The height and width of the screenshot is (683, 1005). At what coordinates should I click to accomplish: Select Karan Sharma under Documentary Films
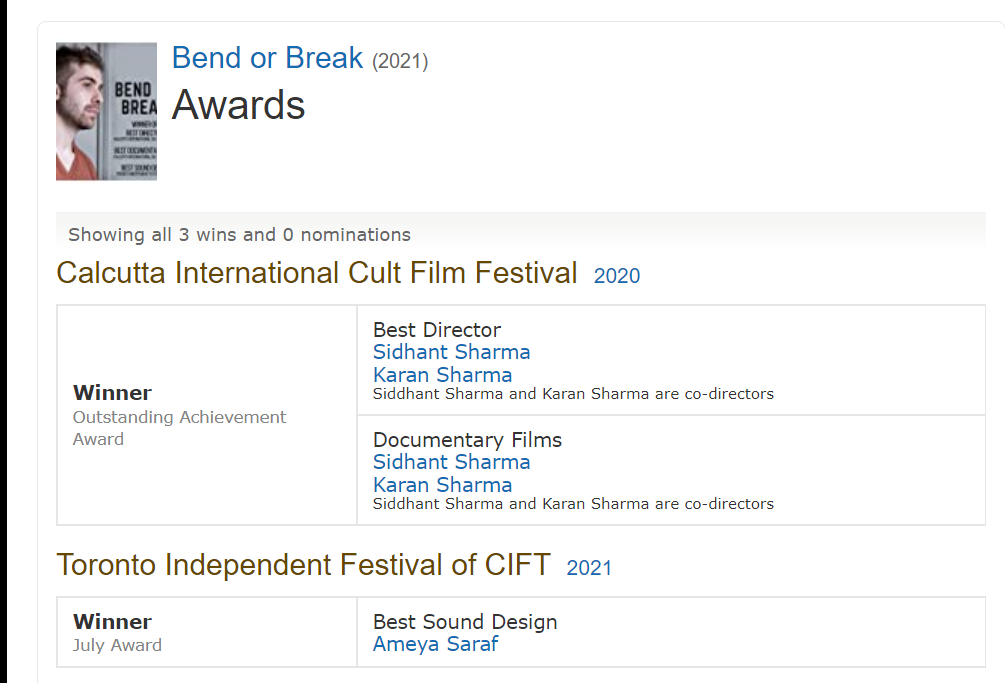pyautogui.click(x=442, y=485)
